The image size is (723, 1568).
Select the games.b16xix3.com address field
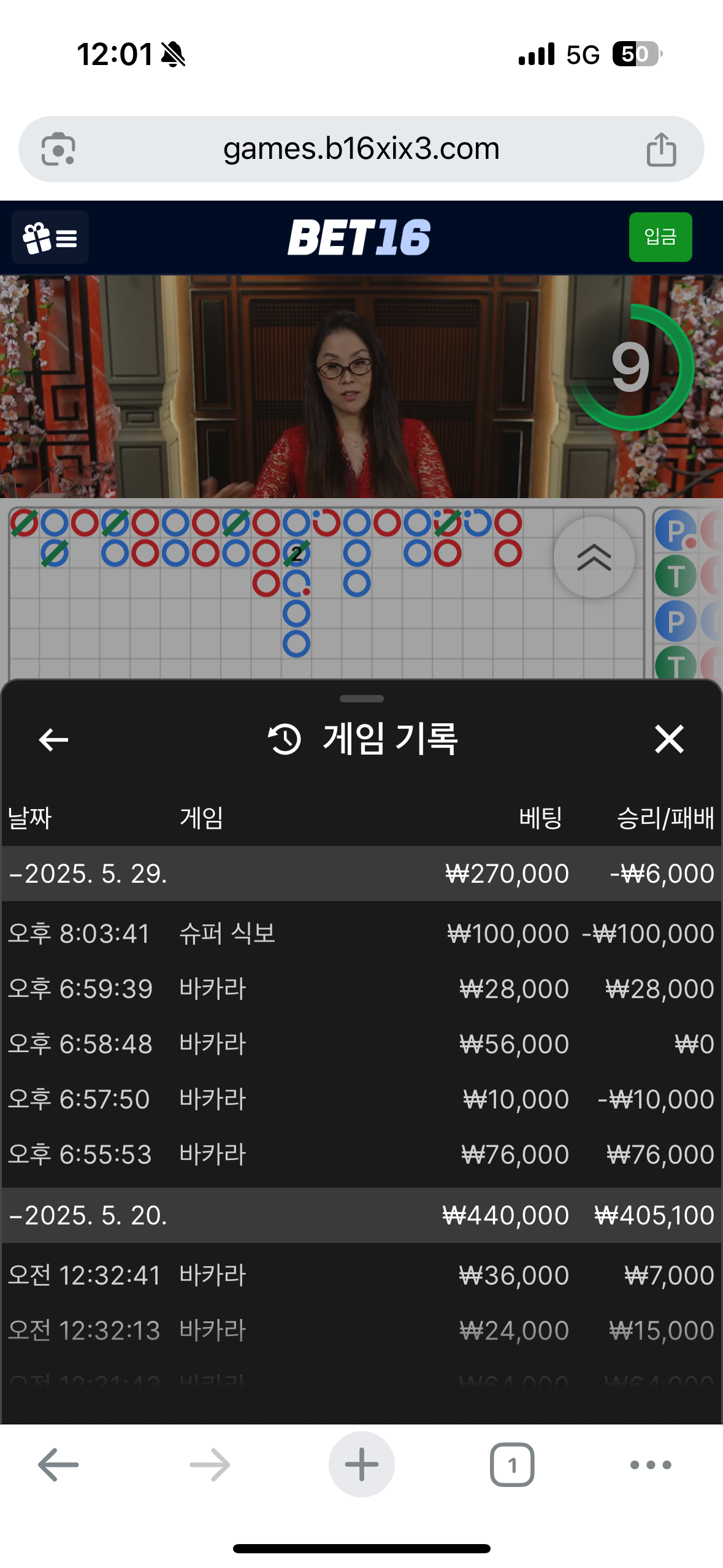coord(361,149)
